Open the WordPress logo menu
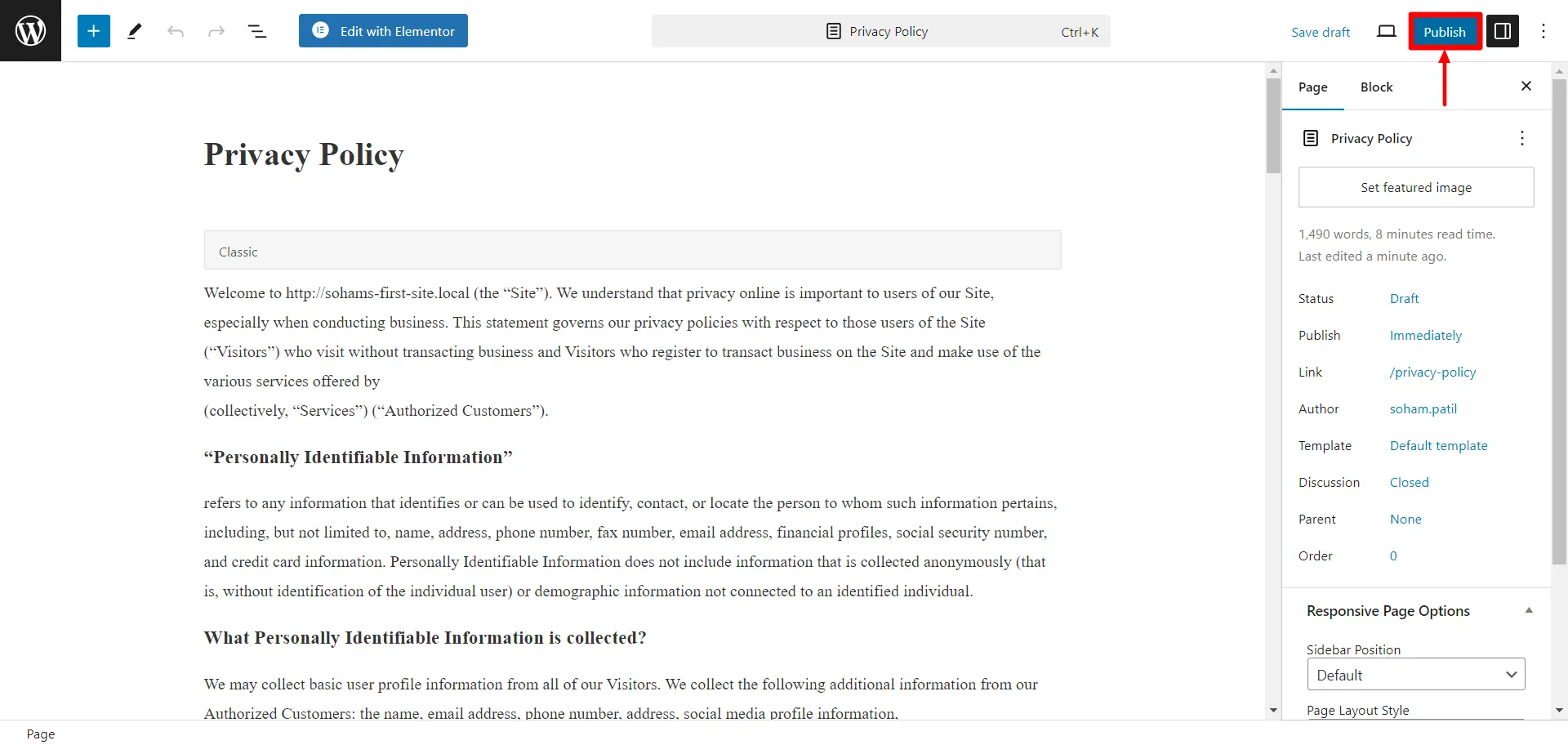This screenshot has height=745, width=1568. 30,30
